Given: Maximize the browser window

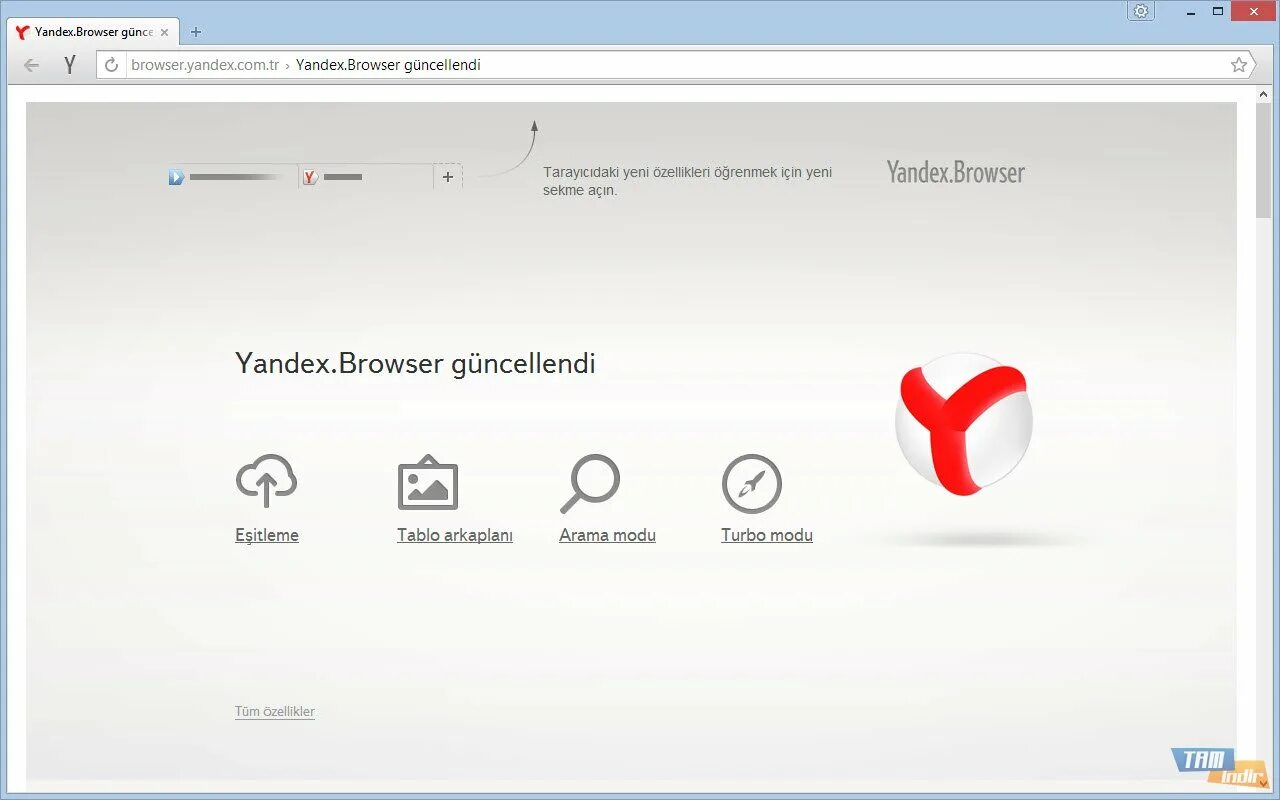Looking at the screenshot, I should coord(1218,11).
